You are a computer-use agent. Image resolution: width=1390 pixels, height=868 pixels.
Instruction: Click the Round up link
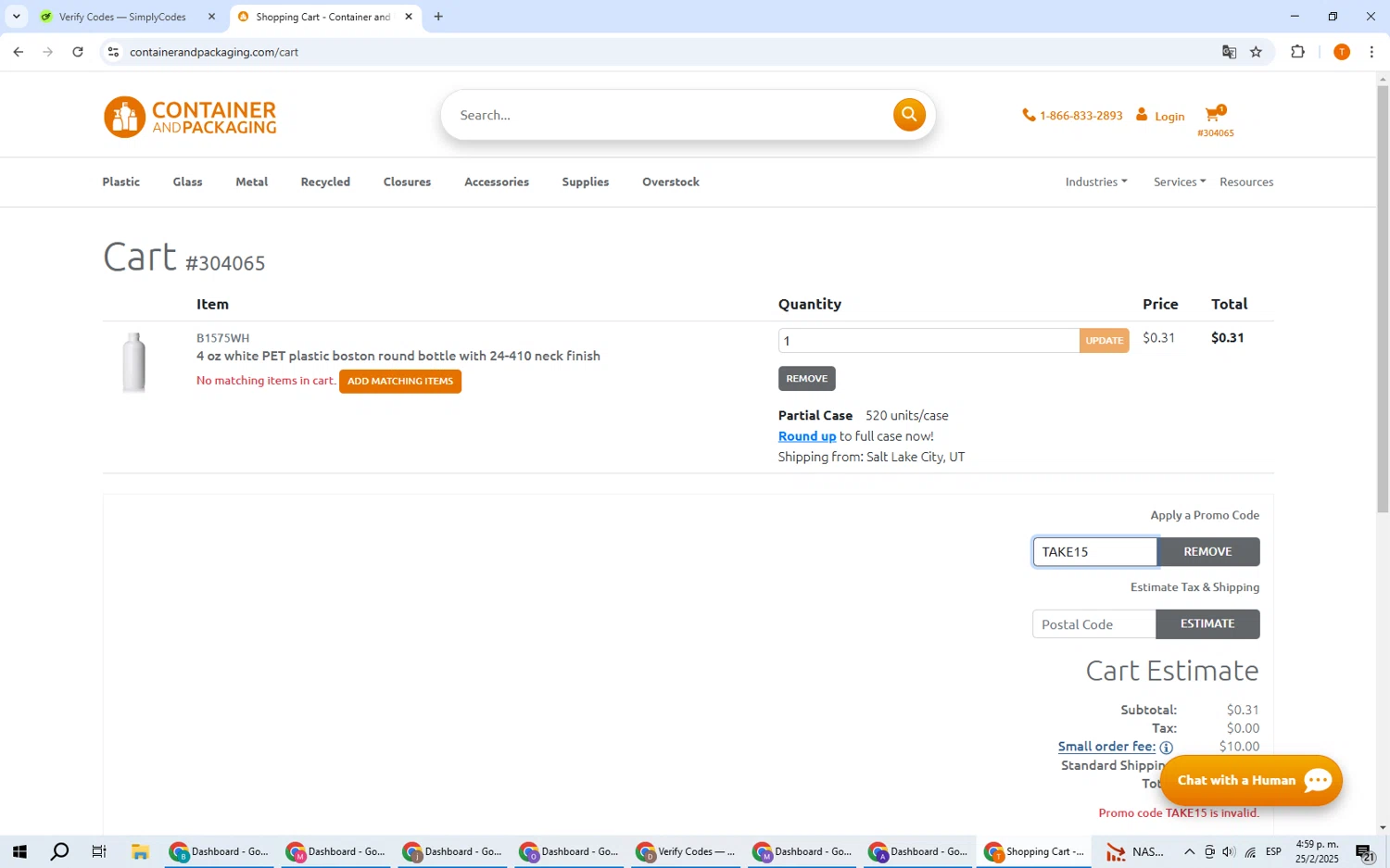click(x=807, y=436)
